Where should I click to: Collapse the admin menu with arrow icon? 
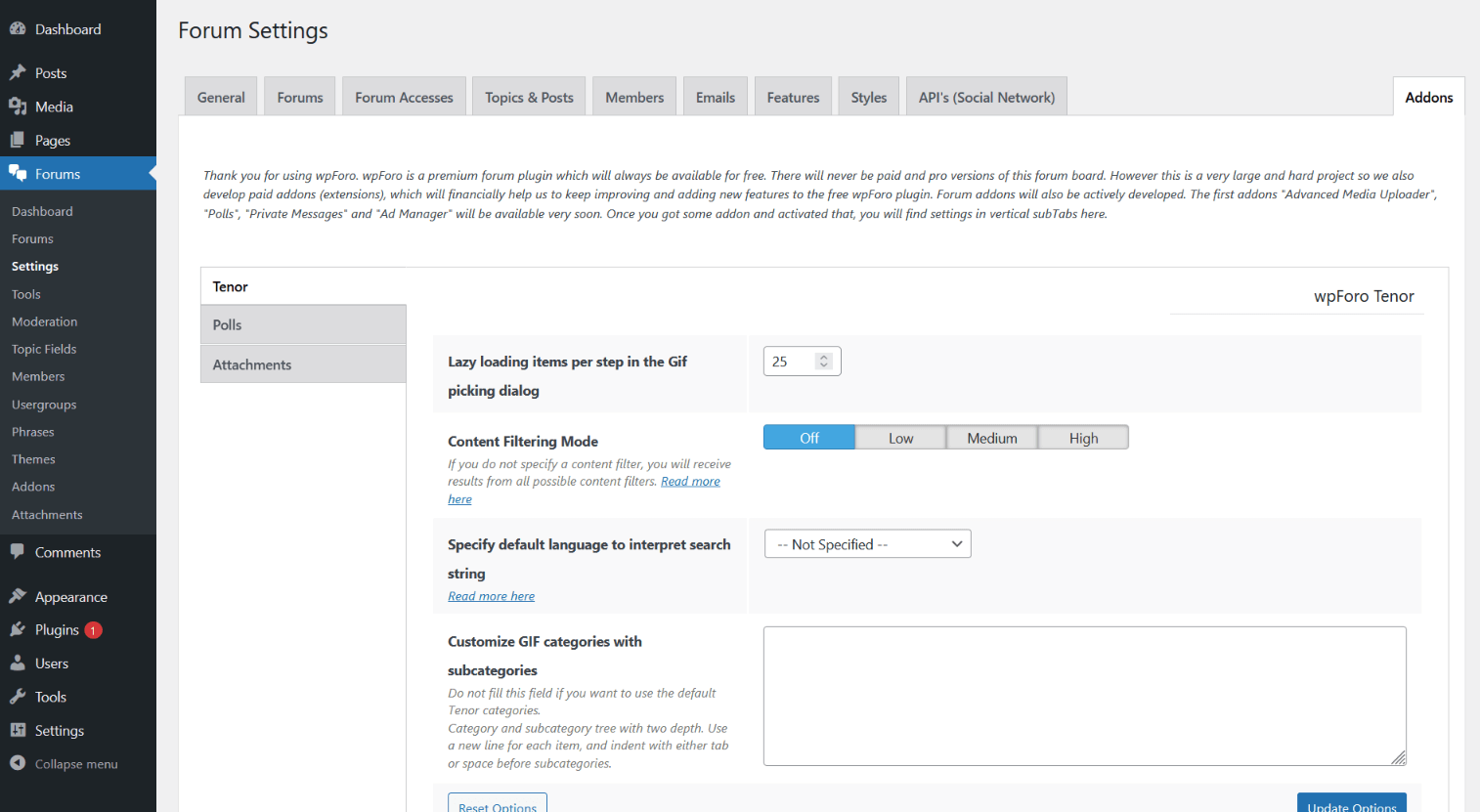point(18,763)
